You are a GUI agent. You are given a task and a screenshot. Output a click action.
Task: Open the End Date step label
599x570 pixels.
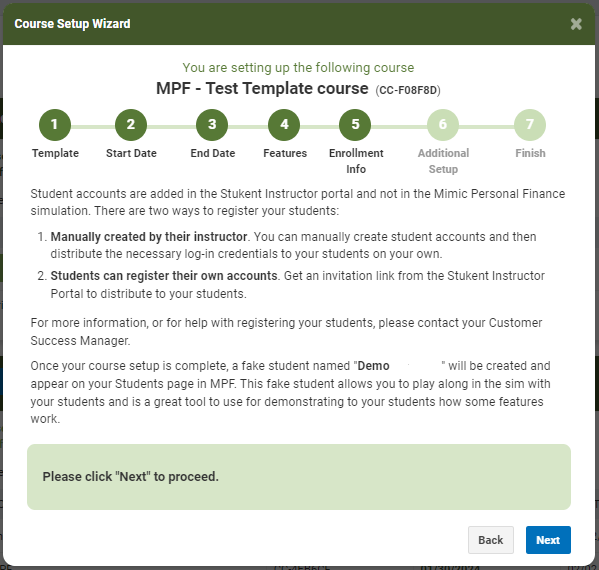(213, 153)
